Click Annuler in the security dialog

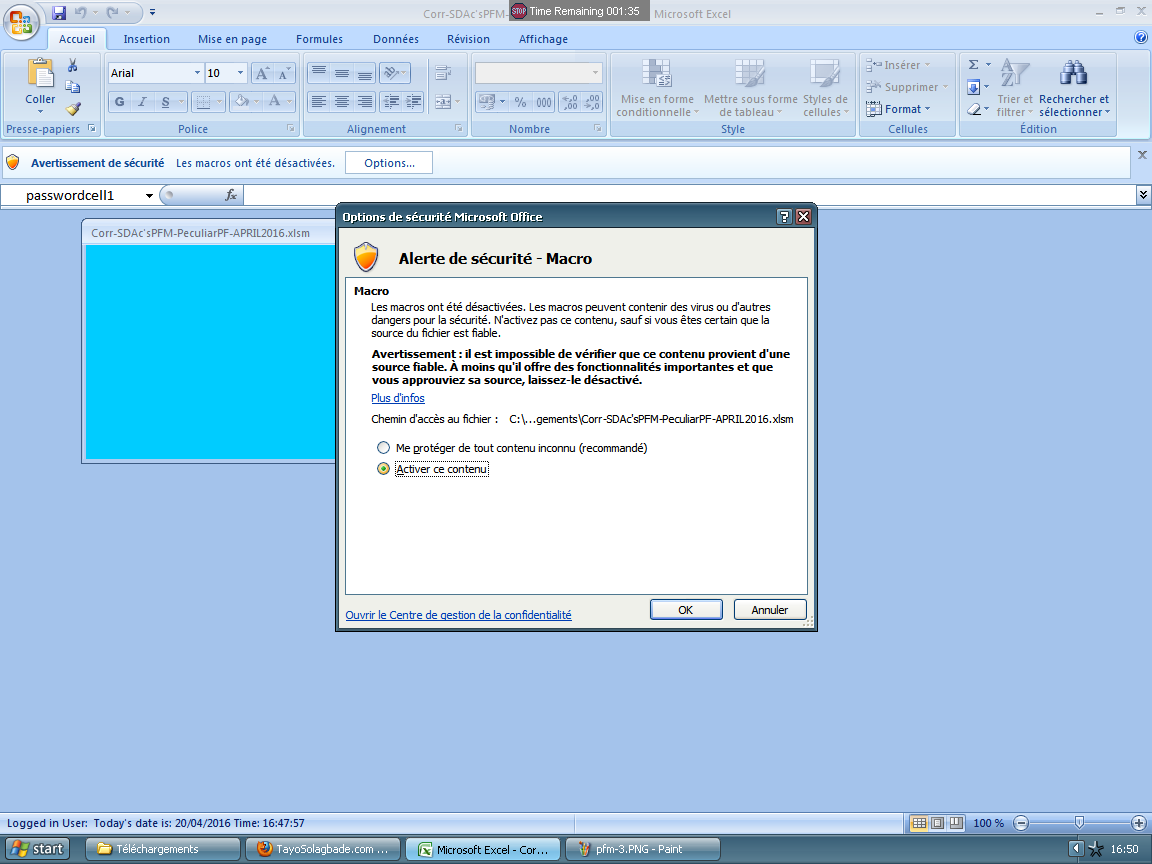click(x=770, y=610)
